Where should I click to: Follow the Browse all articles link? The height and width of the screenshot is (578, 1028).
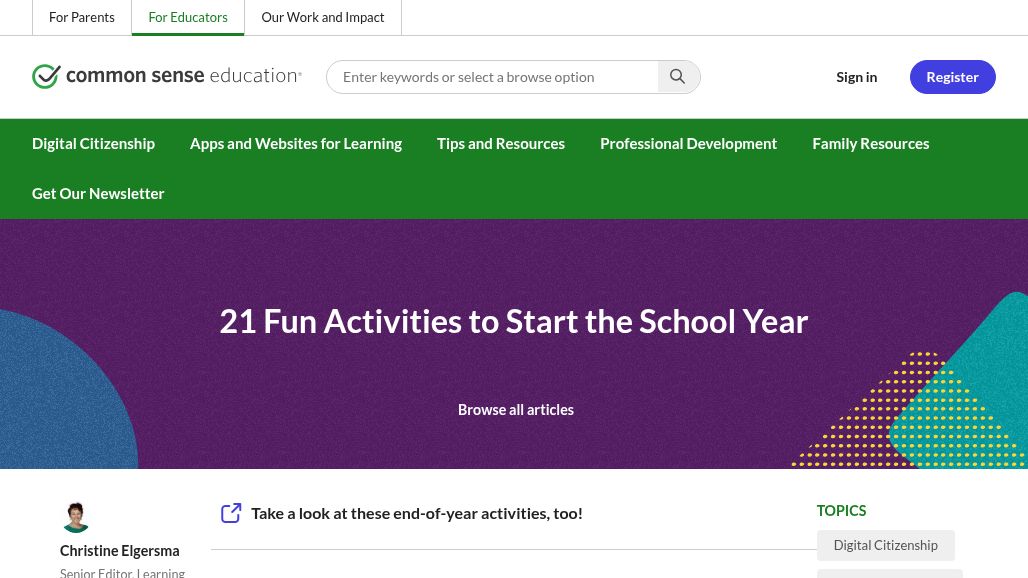pyautogui.click(x=515, y=410)
